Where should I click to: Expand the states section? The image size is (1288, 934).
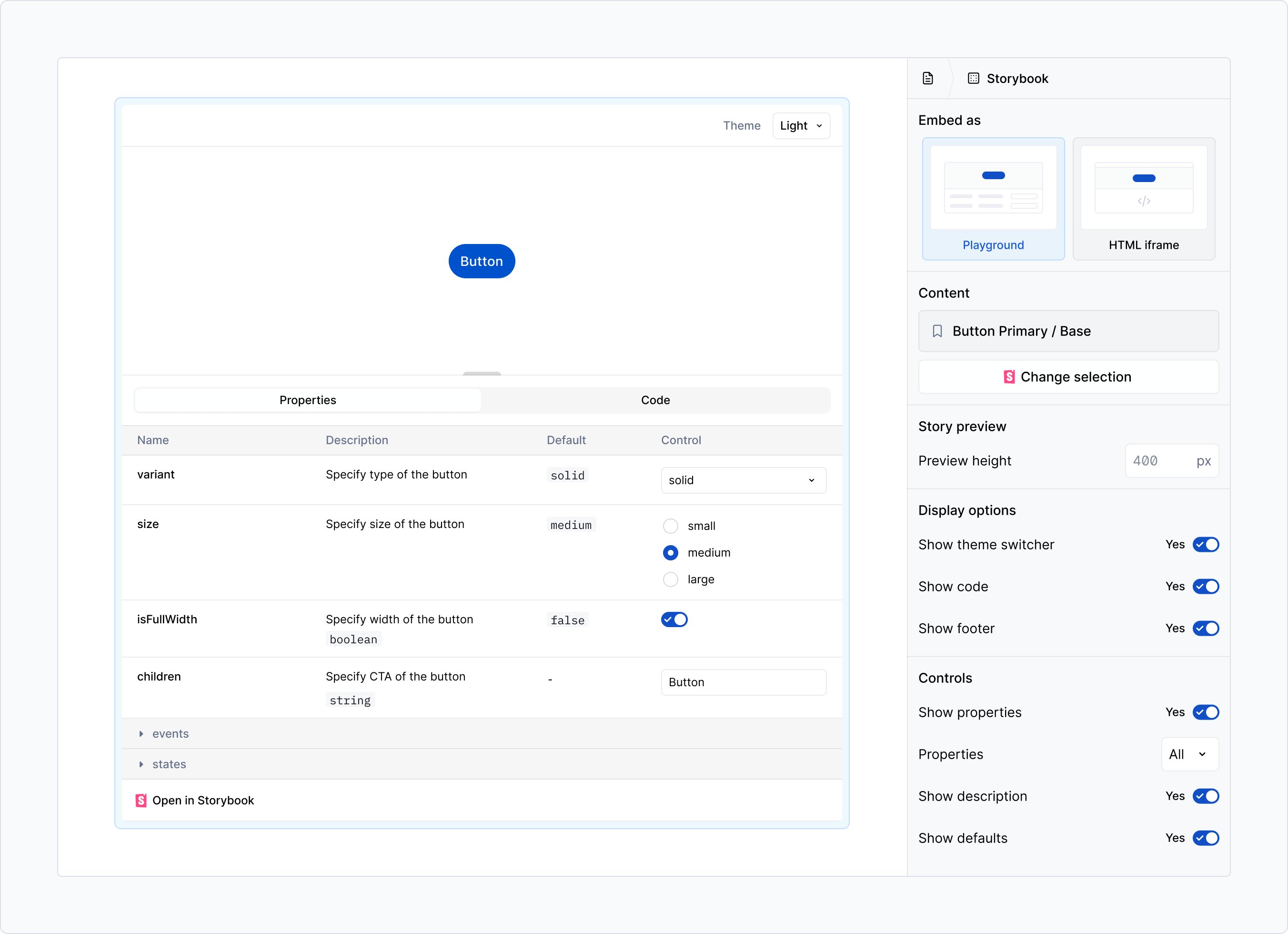tap(482, 764)
